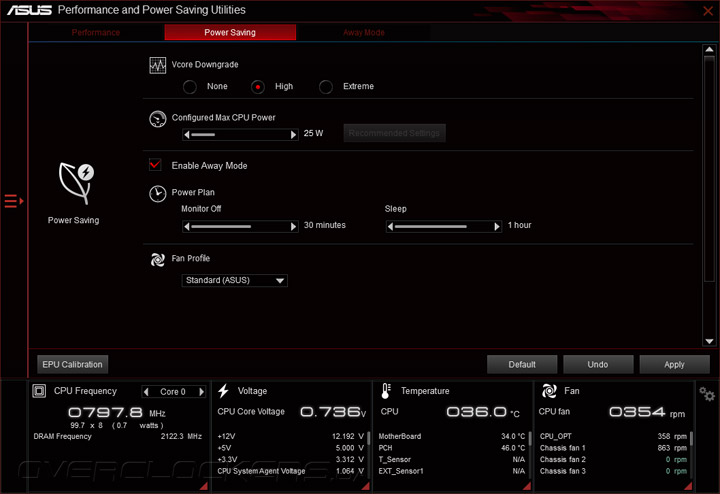Screen dimensions: 720x494
Task: Click the 036.0 °C CPU temperature readout
Action: (483, 412)
